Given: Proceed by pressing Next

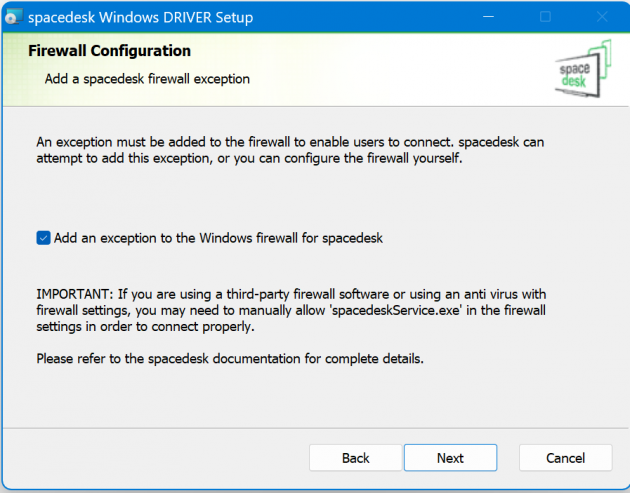Looking at the screenshot, I should pos(450,458).
